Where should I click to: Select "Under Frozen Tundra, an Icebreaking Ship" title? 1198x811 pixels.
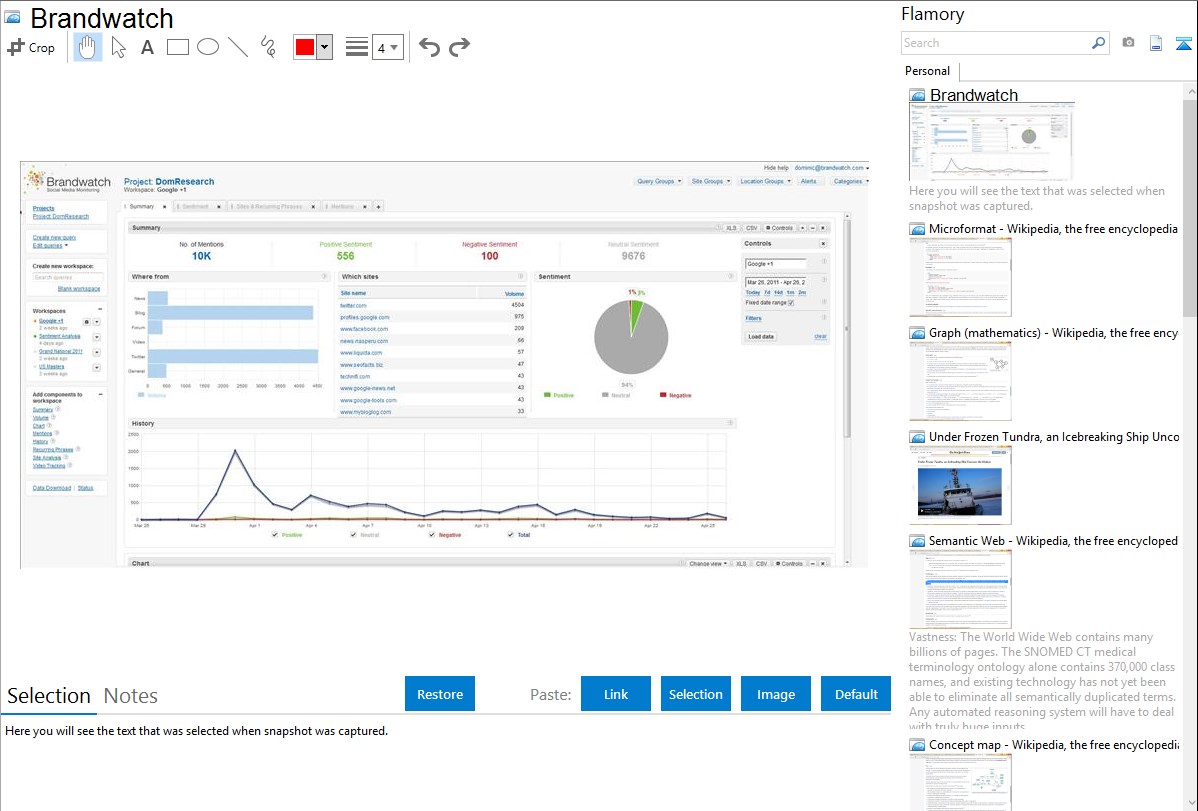(x=1054, y=437)
